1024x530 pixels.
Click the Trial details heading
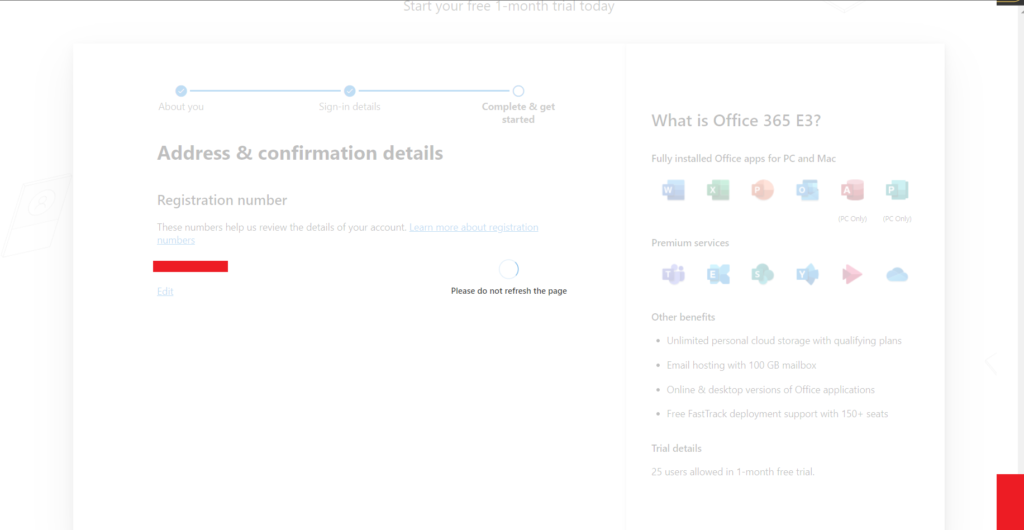coord(677,448)
